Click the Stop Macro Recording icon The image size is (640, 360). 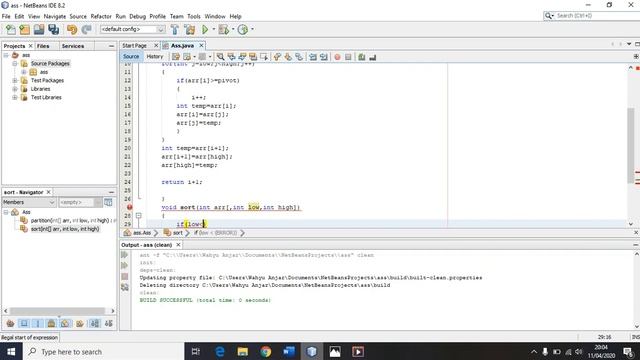348,57
